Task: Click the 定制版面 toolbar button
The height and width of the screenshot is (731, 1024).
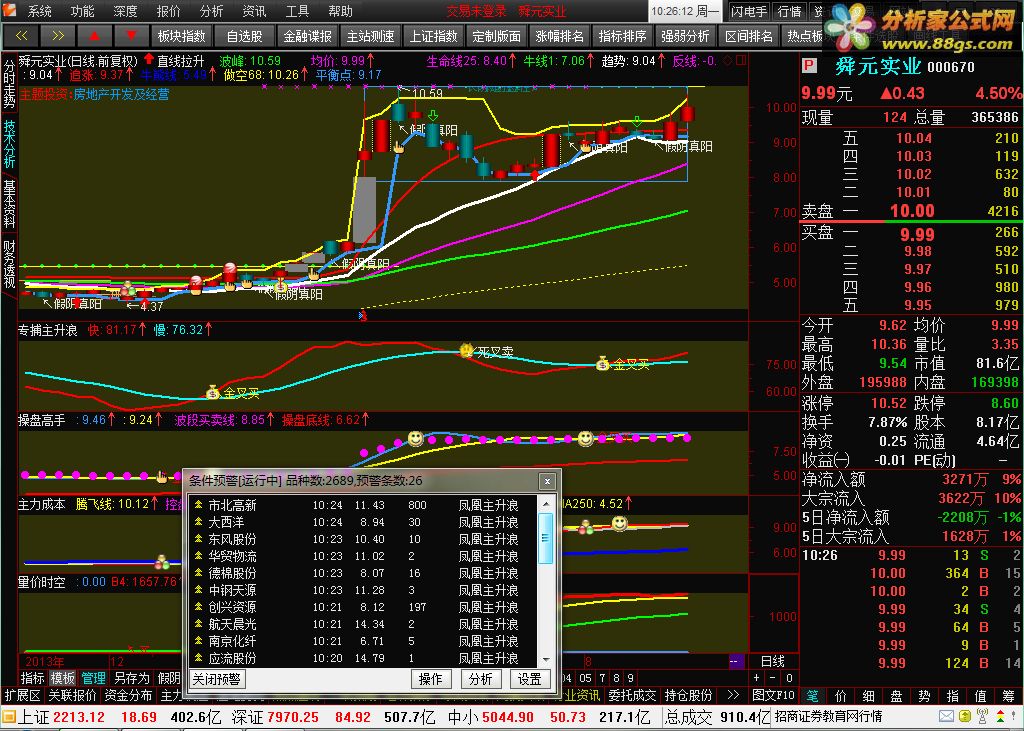Action: [496, 36]
